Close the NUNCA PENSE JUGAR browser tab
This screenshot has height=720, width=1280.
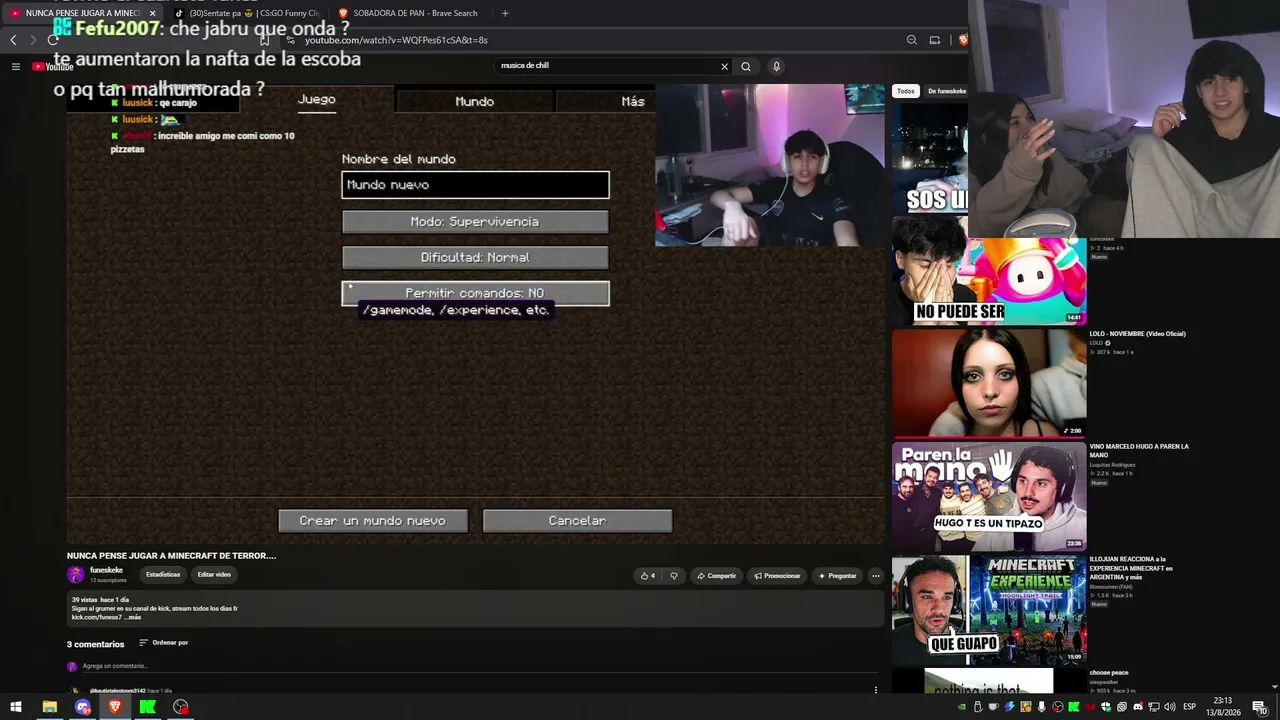(152, 13)
